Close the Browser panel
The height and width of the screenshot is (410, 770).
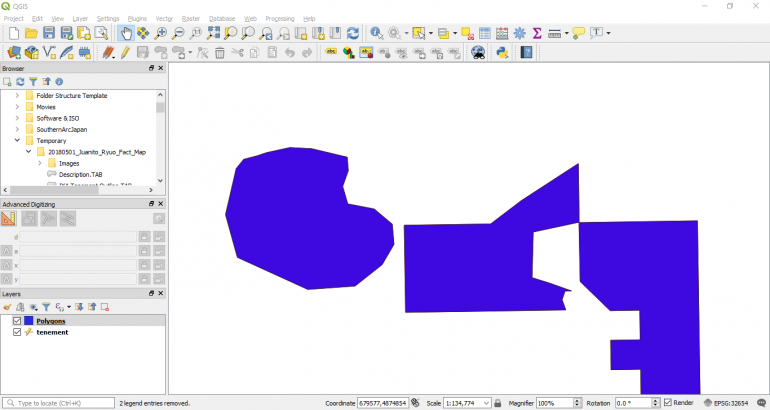click(161, 68)
